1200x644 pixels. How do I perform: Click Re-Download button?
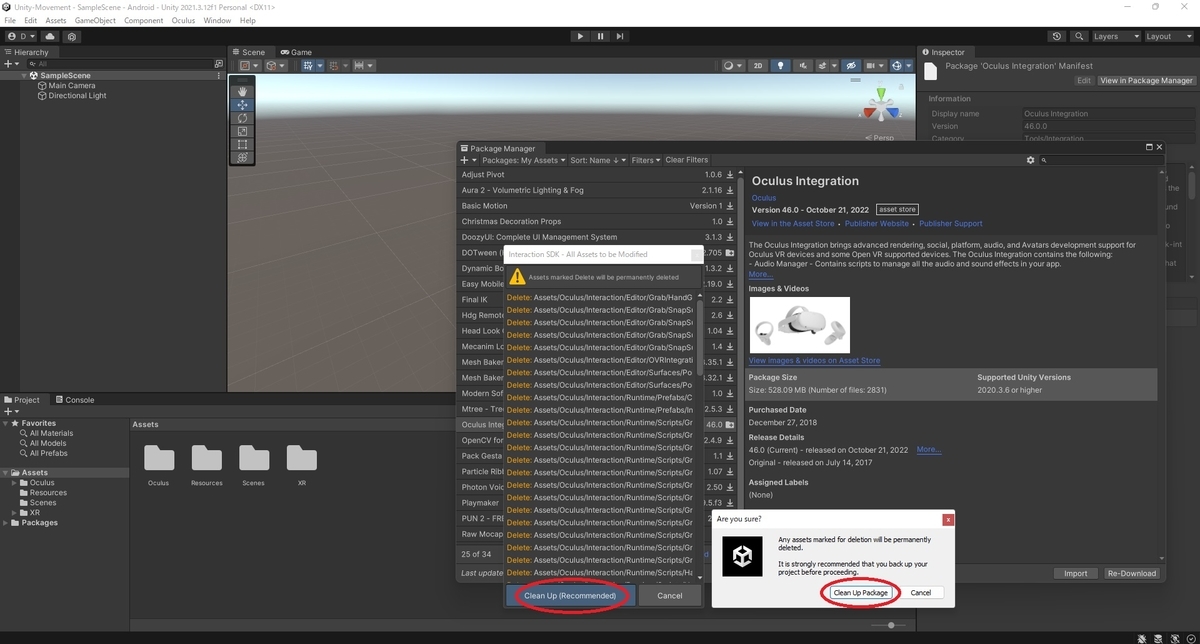1131,573
